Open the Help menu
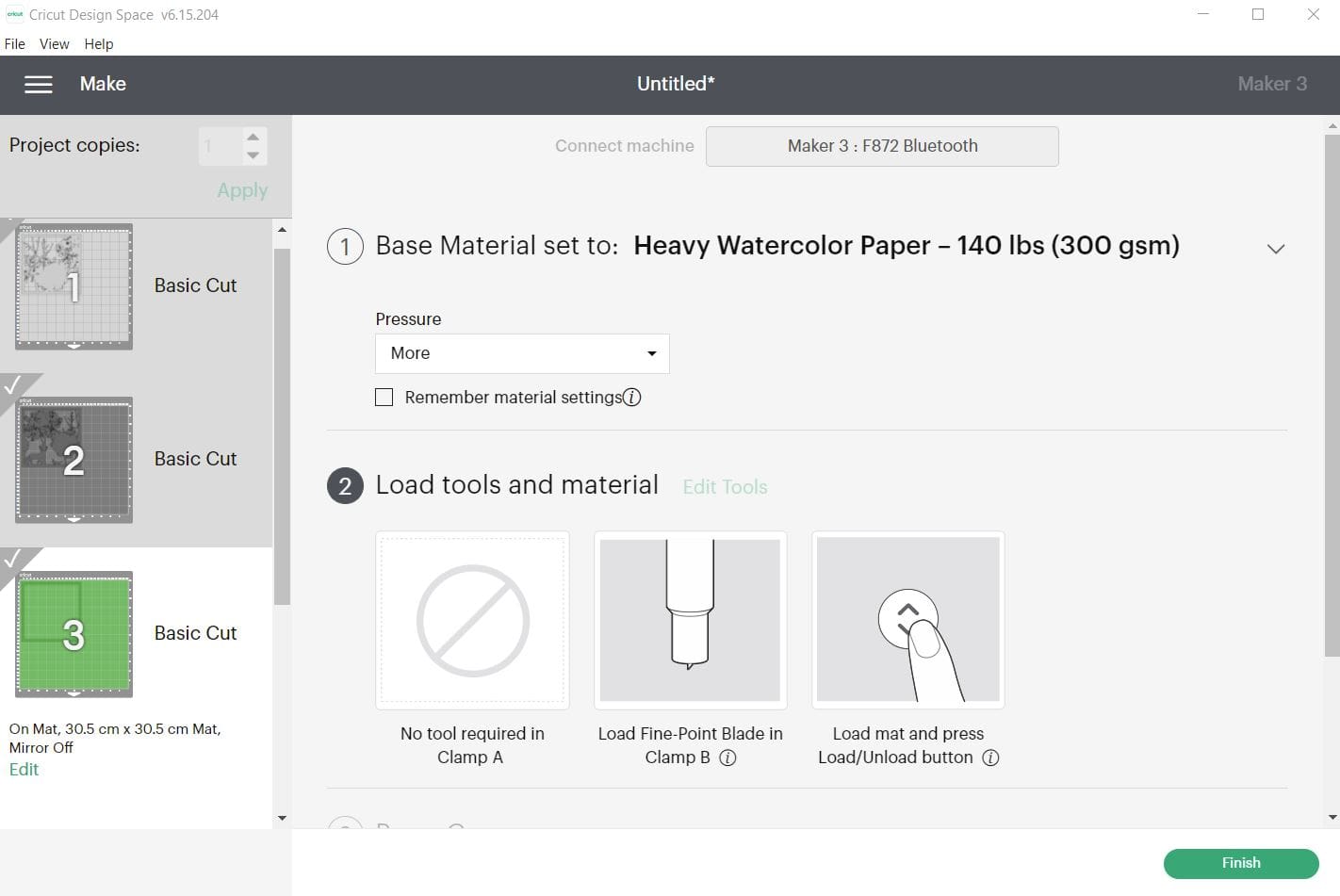1340x896 pixels. [x=99, y=43]
